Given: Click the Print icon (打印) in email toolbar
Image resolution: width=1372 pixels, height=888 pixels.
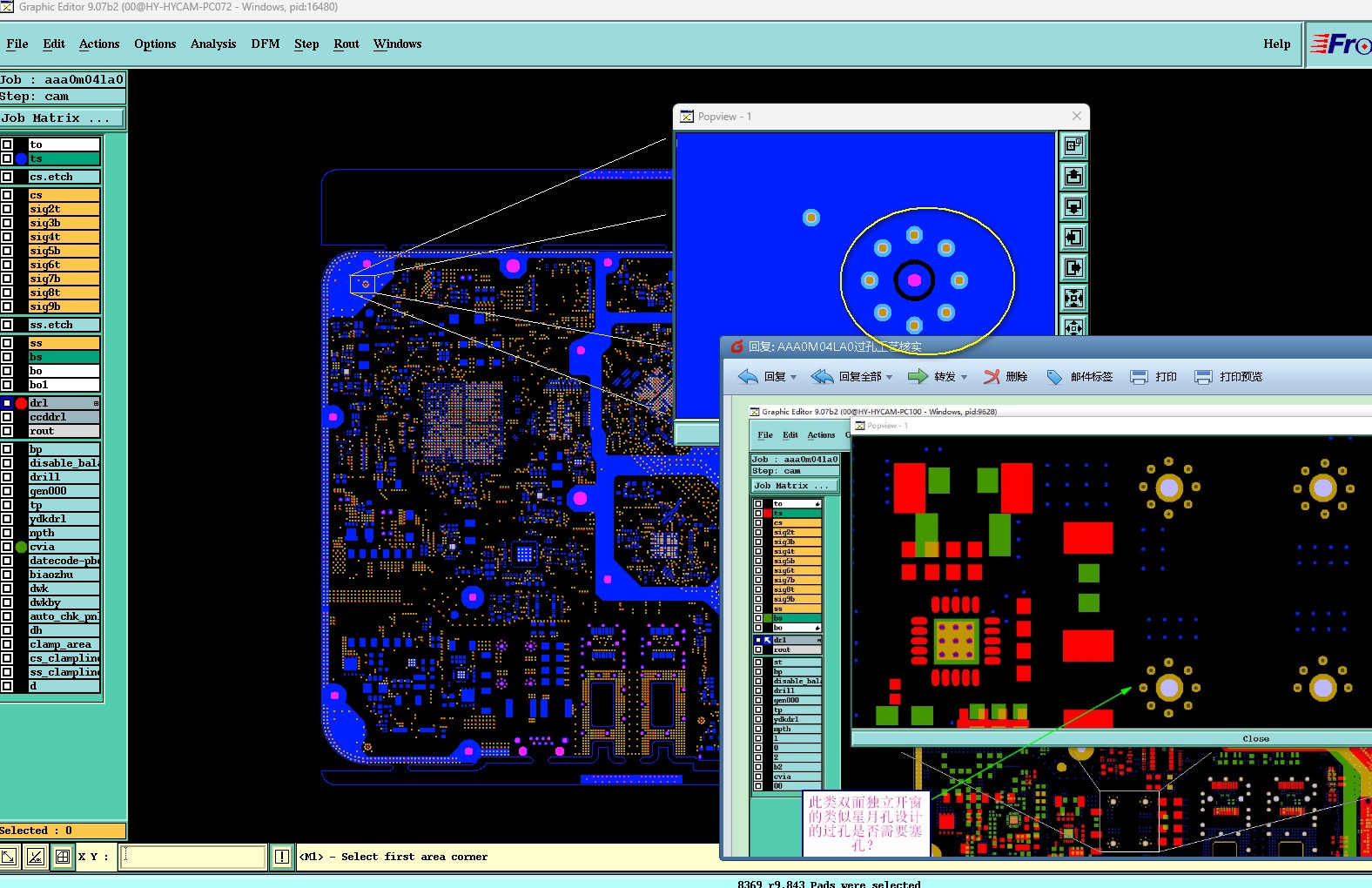Looking at the screenshot, I should point(1139,377).
